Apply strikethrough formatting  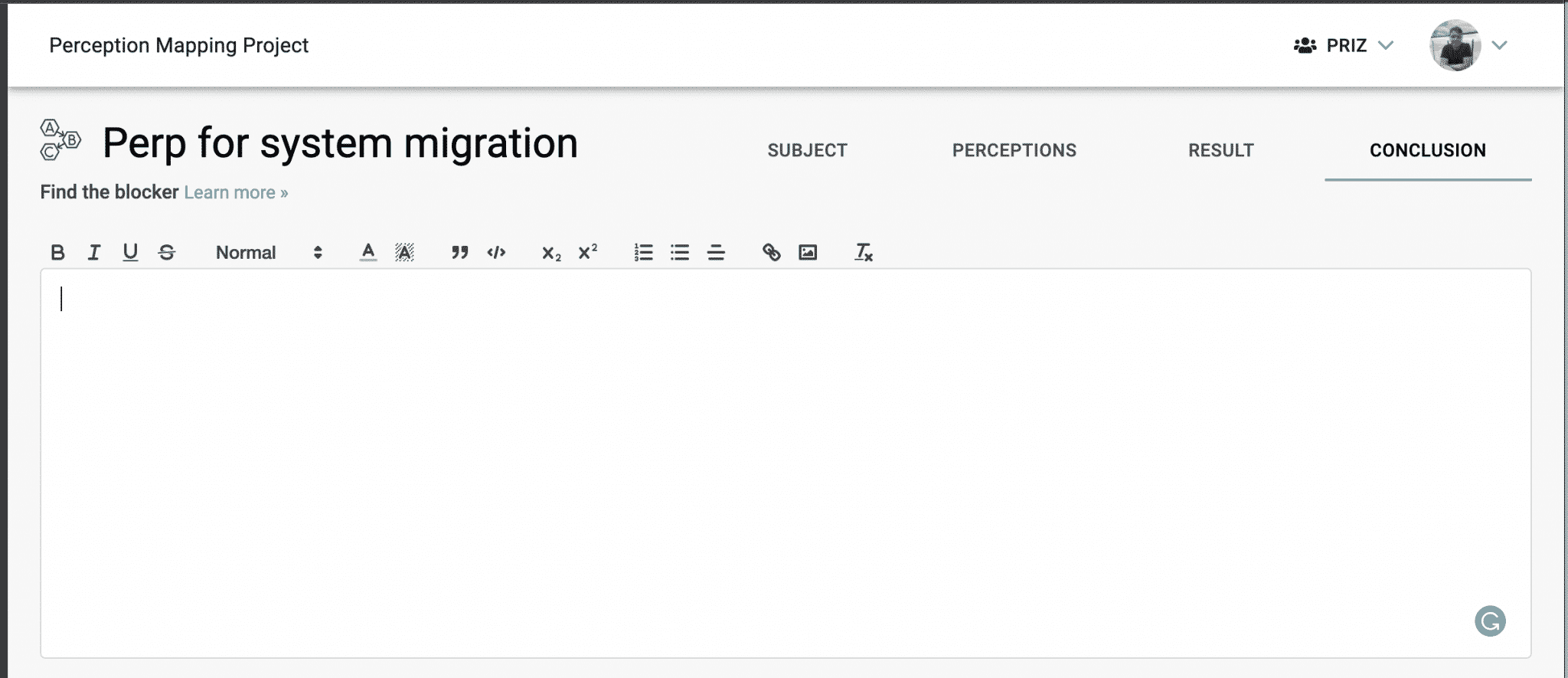click(167, 252)
